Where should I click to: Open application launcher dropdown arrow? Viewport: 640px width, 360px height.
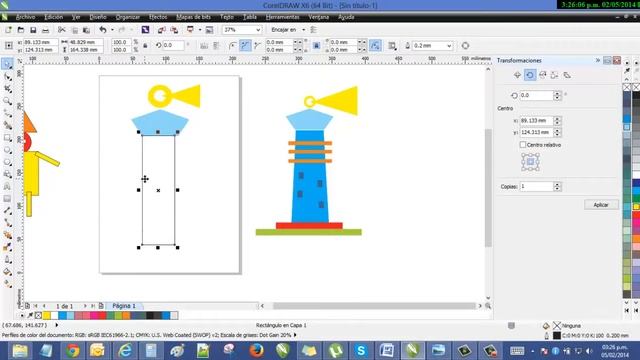click(x=200, y=30)
